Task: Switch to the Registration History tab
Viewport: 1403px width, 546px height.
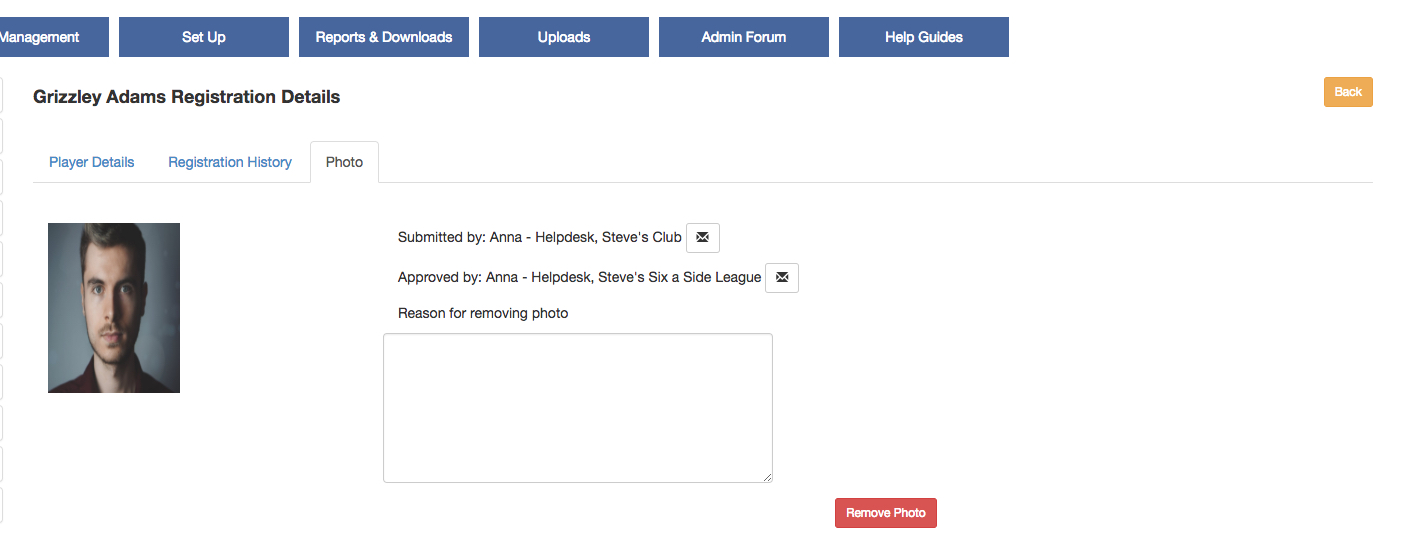Action: coord(230,162)
